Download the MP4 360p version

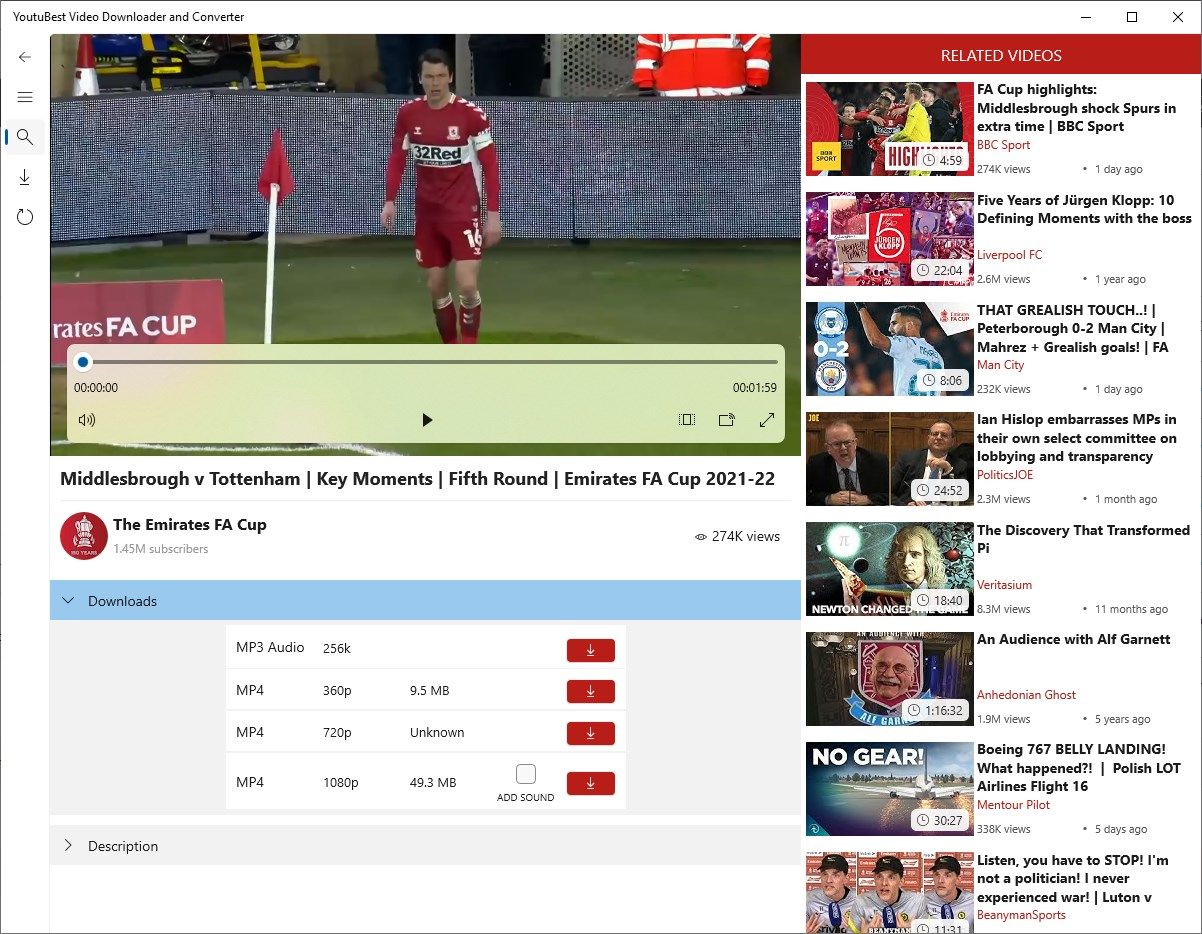coord(591,691)
